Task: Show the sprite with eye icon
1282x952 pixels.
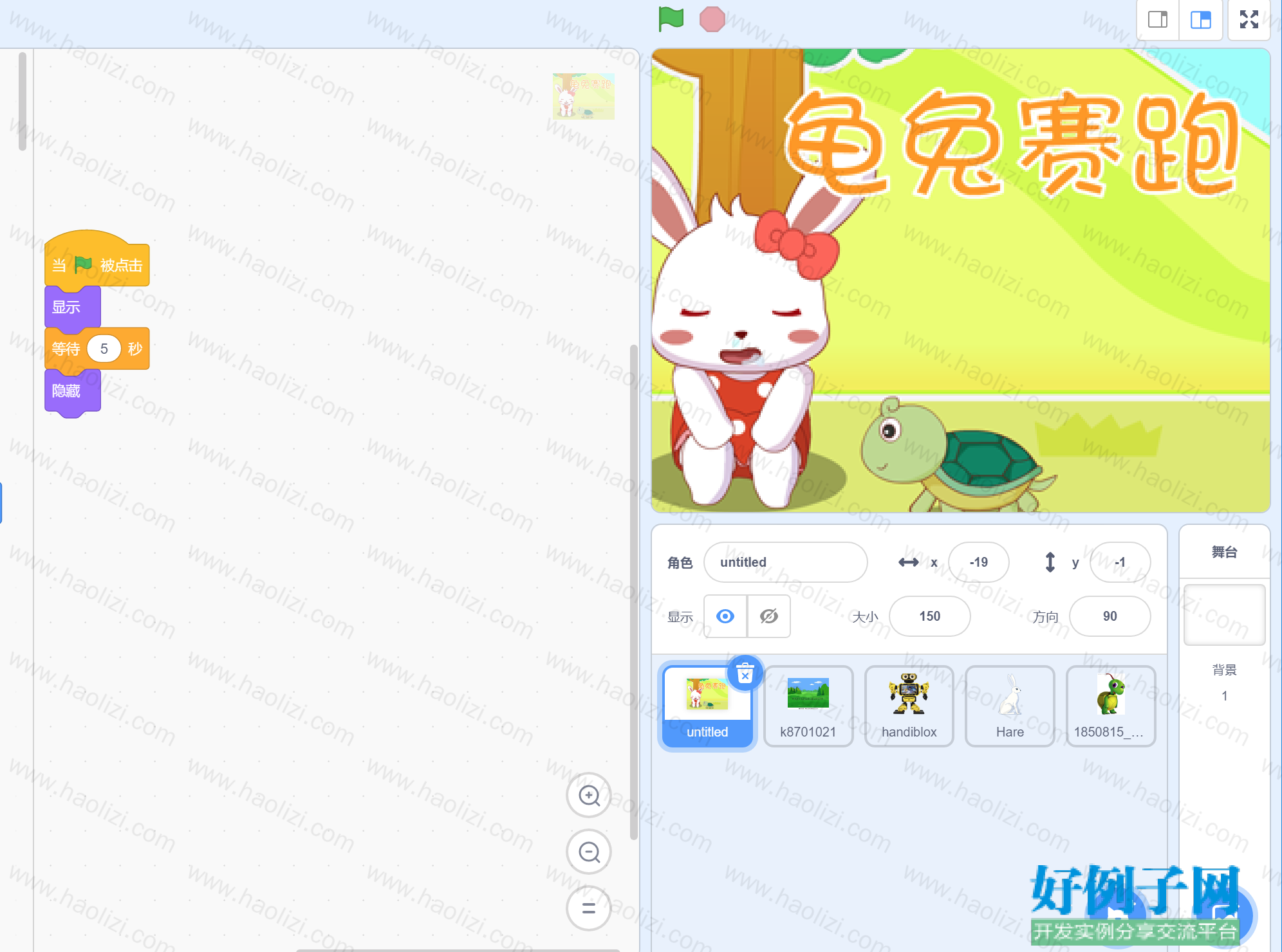Action: [725, 616]
